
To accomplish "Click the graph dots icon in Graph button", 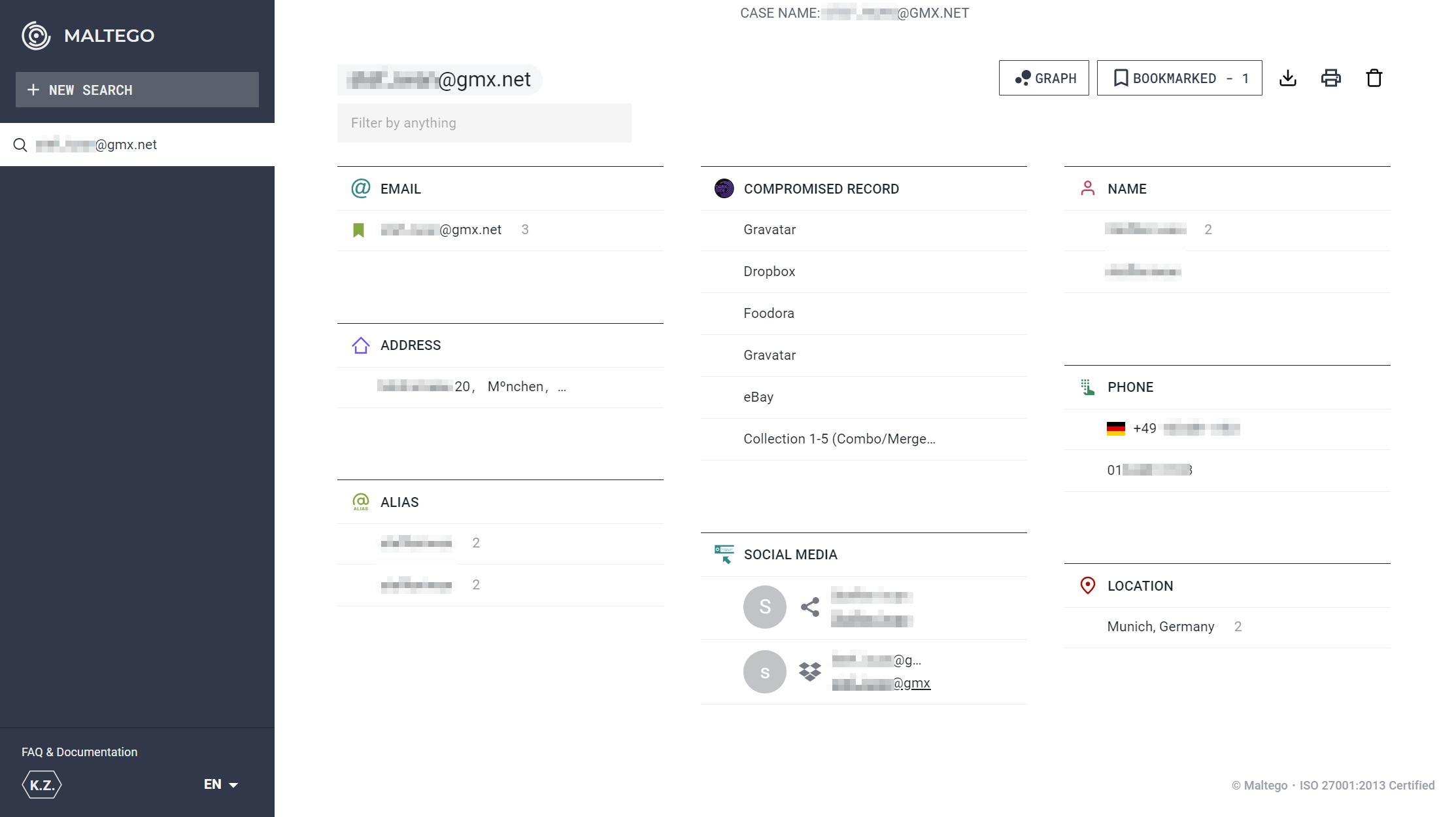I will (1023, 78).
